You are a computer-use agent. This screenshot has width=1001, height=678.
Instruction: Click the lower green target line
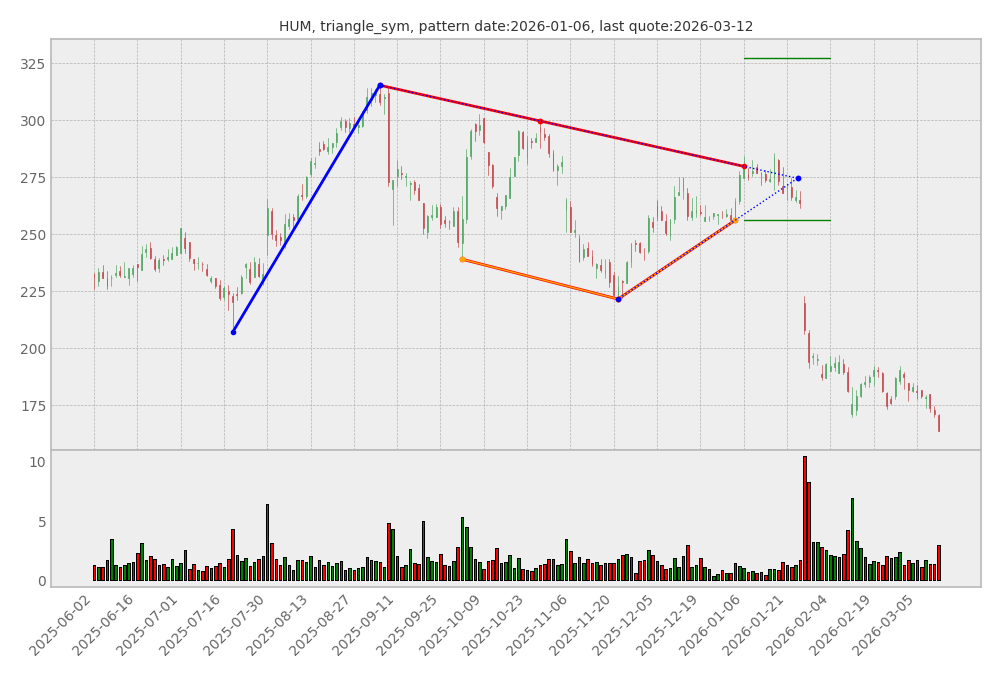[787, 220]
